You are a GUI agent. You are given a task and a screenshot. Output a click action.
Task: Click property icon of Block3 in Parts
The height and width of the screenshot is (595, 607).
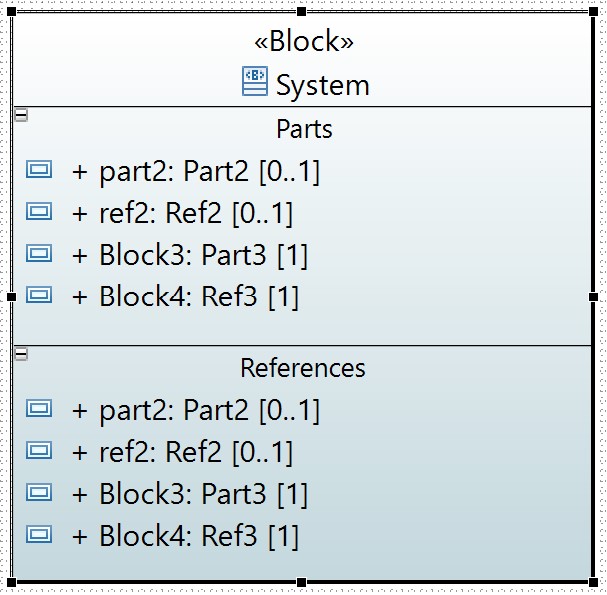[x=39, y=253]
